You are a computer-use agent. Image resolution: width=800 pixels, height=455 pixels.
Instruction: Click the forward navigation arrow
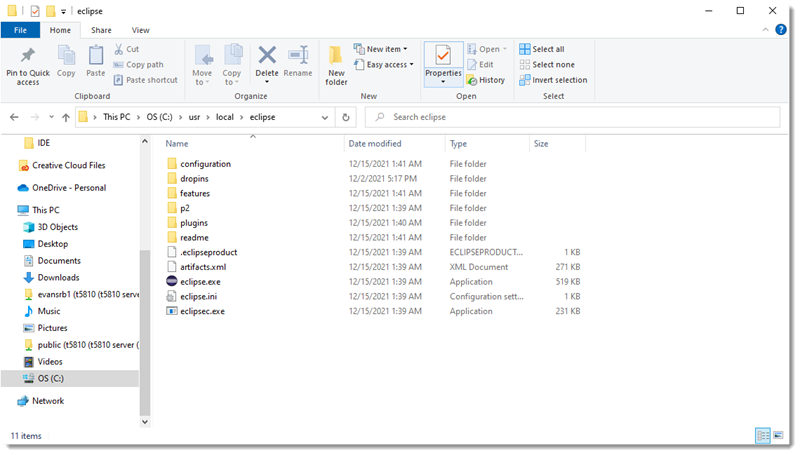pos(35,117)
